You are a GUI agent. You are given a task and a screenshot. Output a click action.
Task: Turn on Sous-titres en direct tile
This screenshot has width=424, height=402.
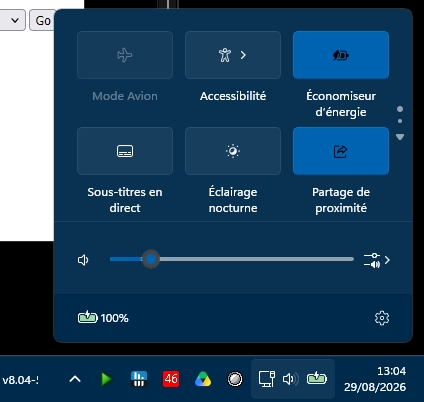[125, 151]
